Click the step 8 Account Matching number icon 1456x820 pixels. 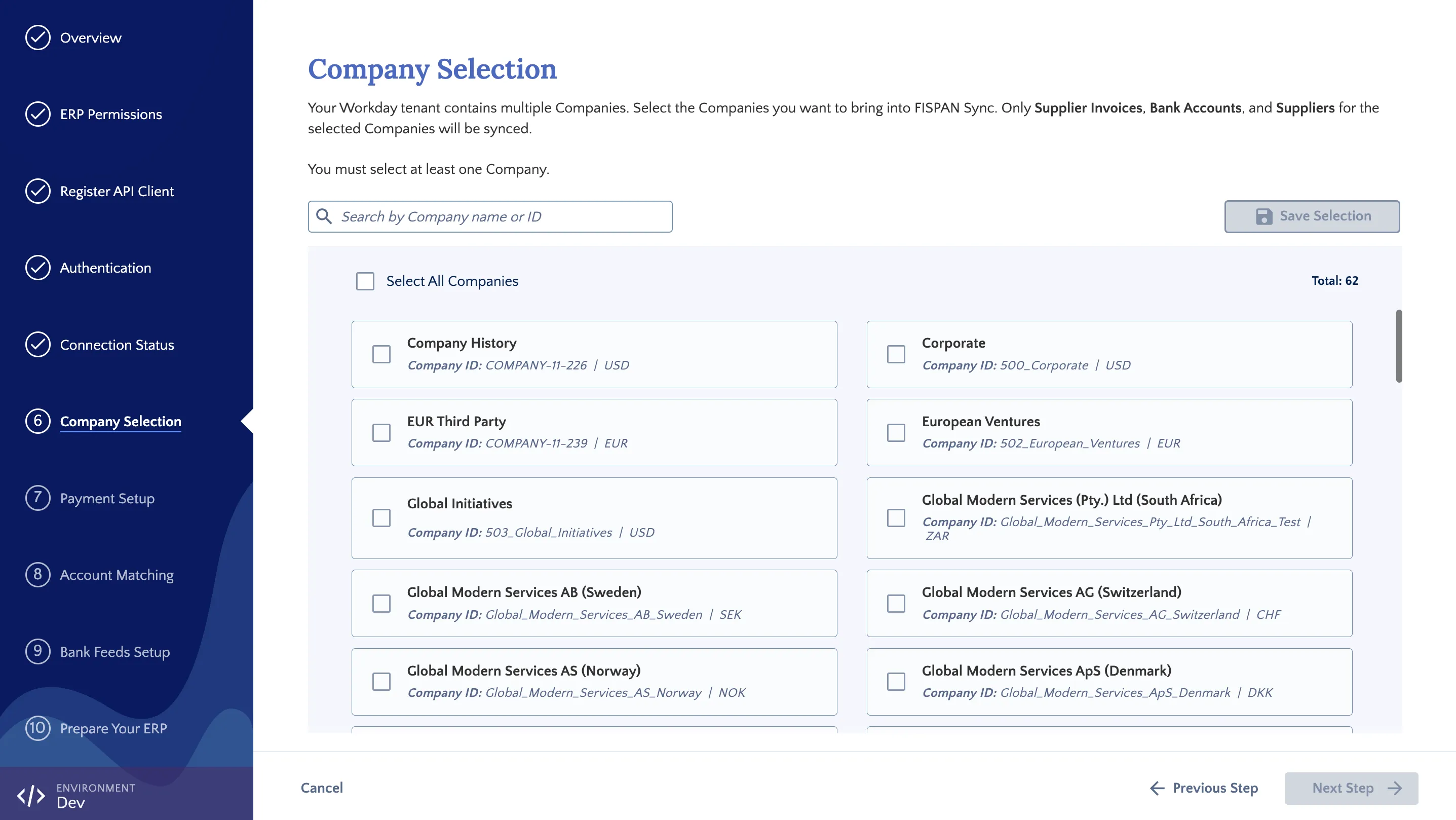click(38, 575)
